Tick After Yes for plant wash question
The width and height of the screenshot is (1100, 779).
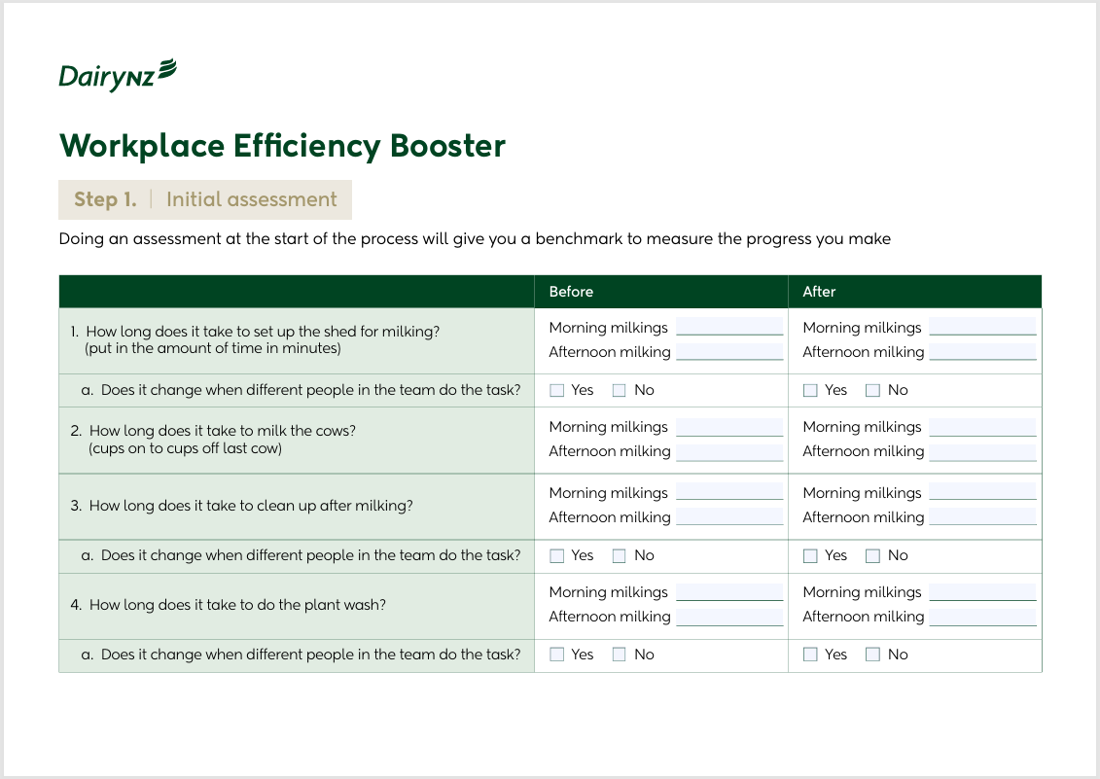click(810, 654)
